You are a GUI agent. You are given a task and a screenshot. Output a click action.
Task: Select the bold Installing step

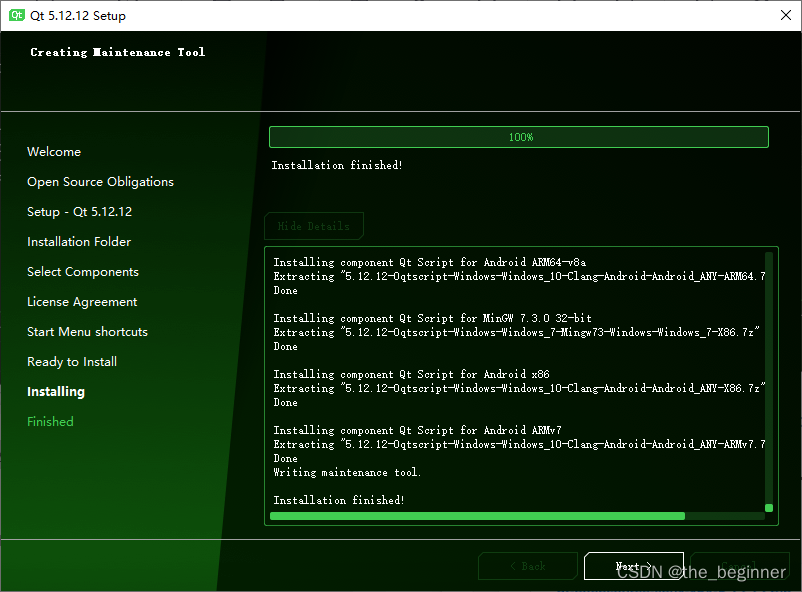point(56,392)
